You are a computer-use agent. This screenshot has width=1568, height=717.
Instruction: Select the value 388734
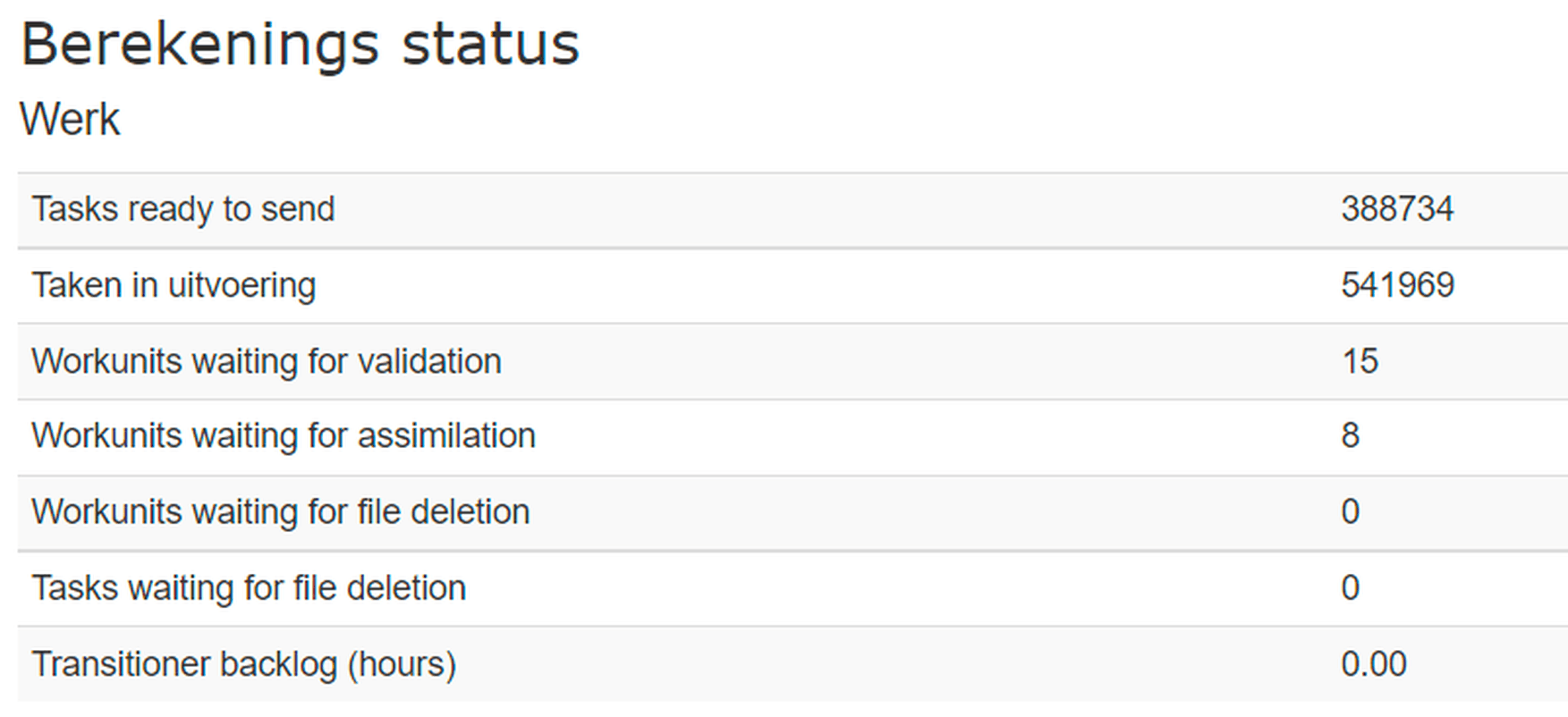point(1397,209)
